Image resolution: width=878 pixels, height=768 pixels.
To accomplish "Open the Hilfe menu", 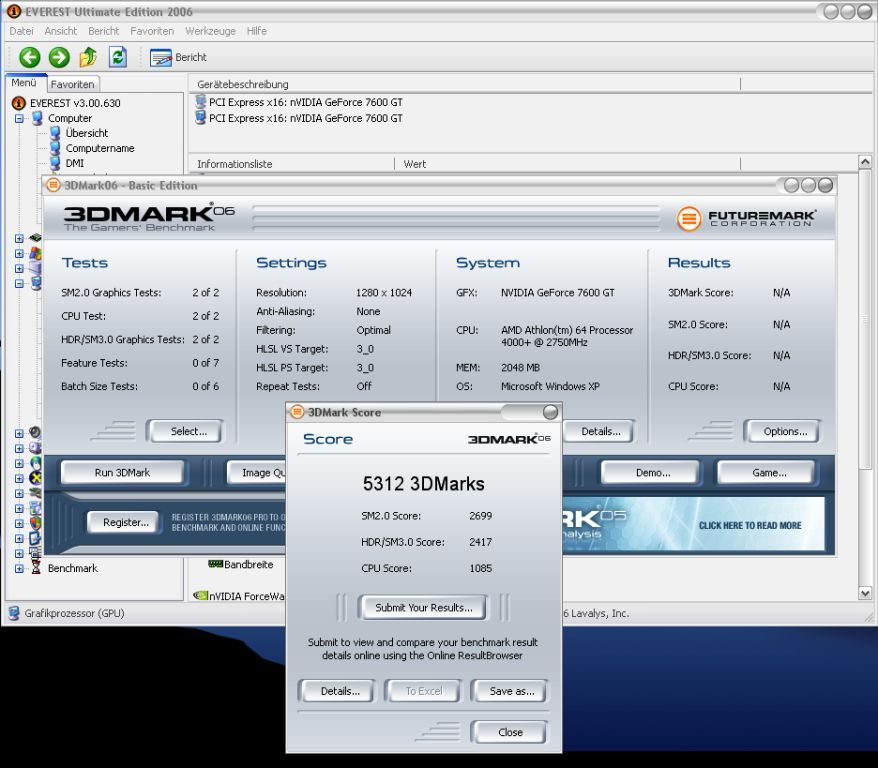I will point(256,31).
